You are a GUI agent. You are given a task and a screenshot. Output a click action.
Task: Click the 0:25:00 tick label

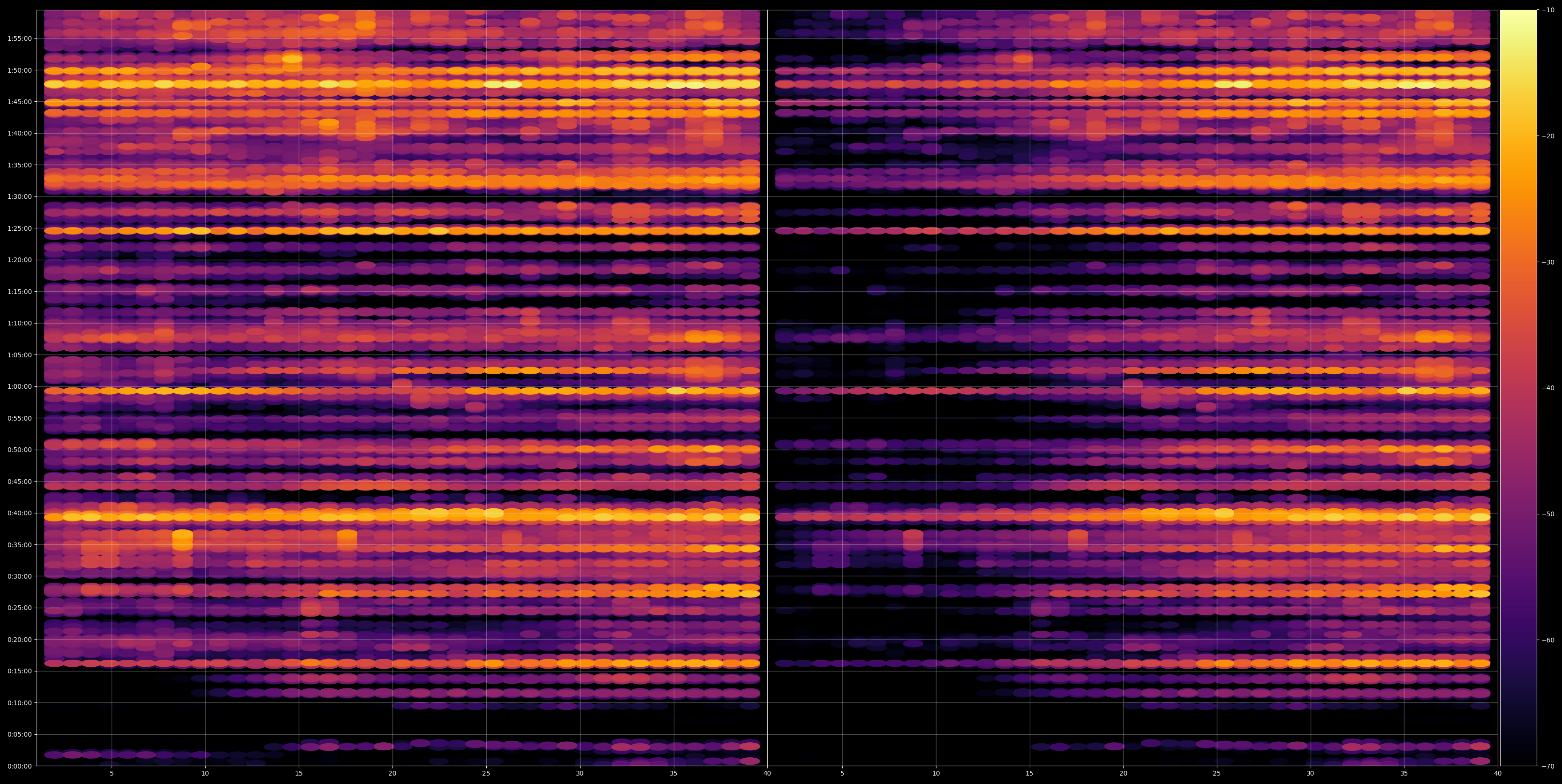coord(19,608)
